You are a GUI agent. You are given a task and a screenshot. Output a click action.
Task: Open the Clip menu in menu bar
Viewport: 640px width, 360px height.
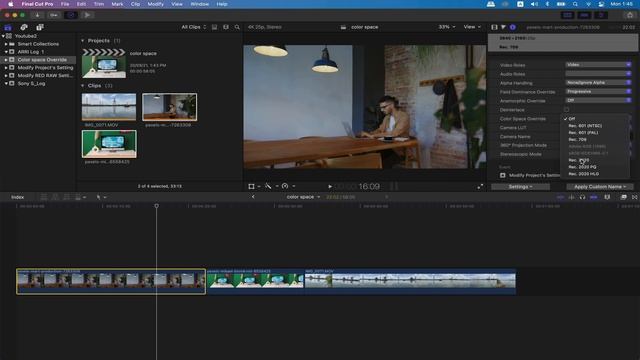click(136, 4)
